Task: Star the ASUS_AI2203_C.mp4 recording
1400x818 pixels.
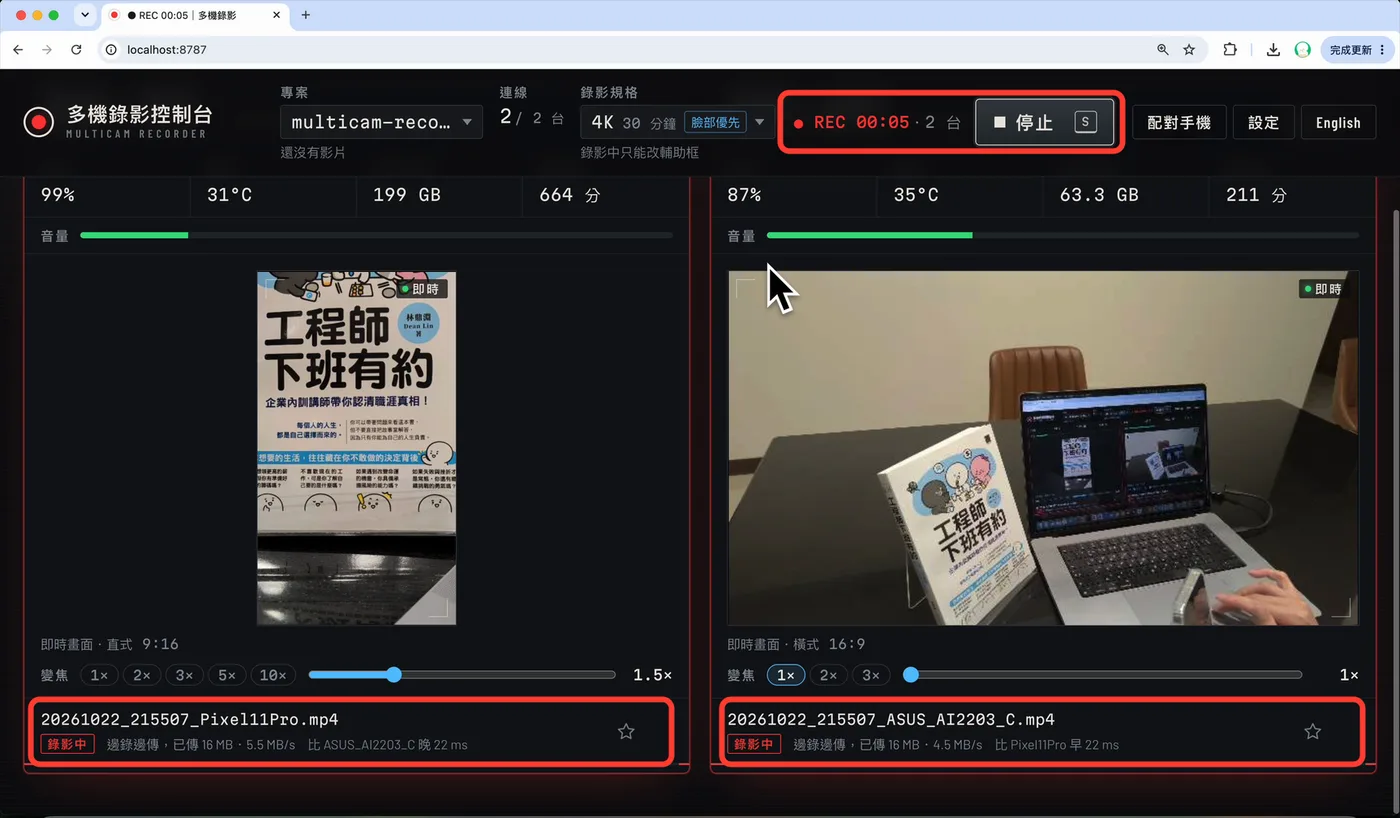Action: (1312, 731)
